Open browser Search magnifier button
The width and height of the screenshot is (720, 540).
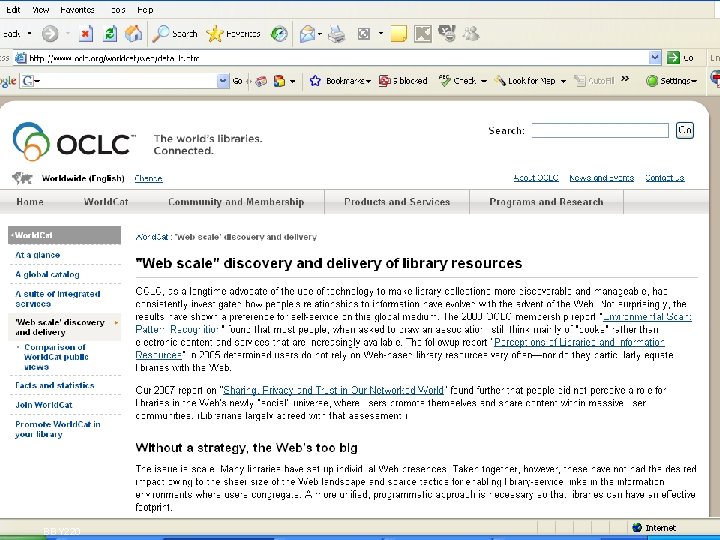point(174,34)
